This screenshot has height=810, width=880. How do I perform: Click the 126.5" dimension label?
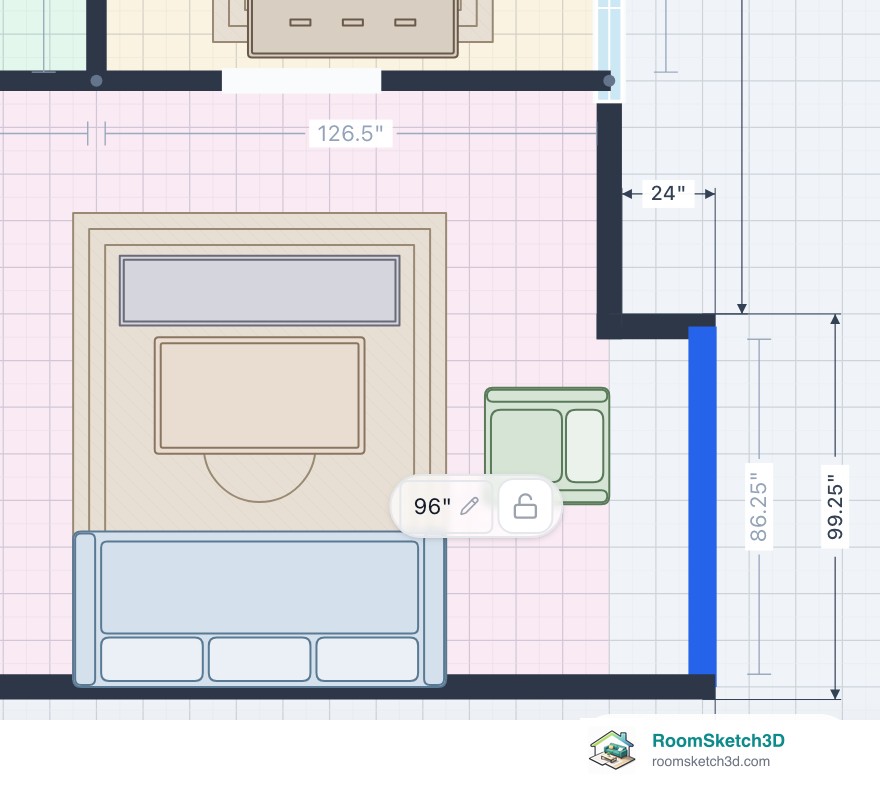[x=350, y=134]
